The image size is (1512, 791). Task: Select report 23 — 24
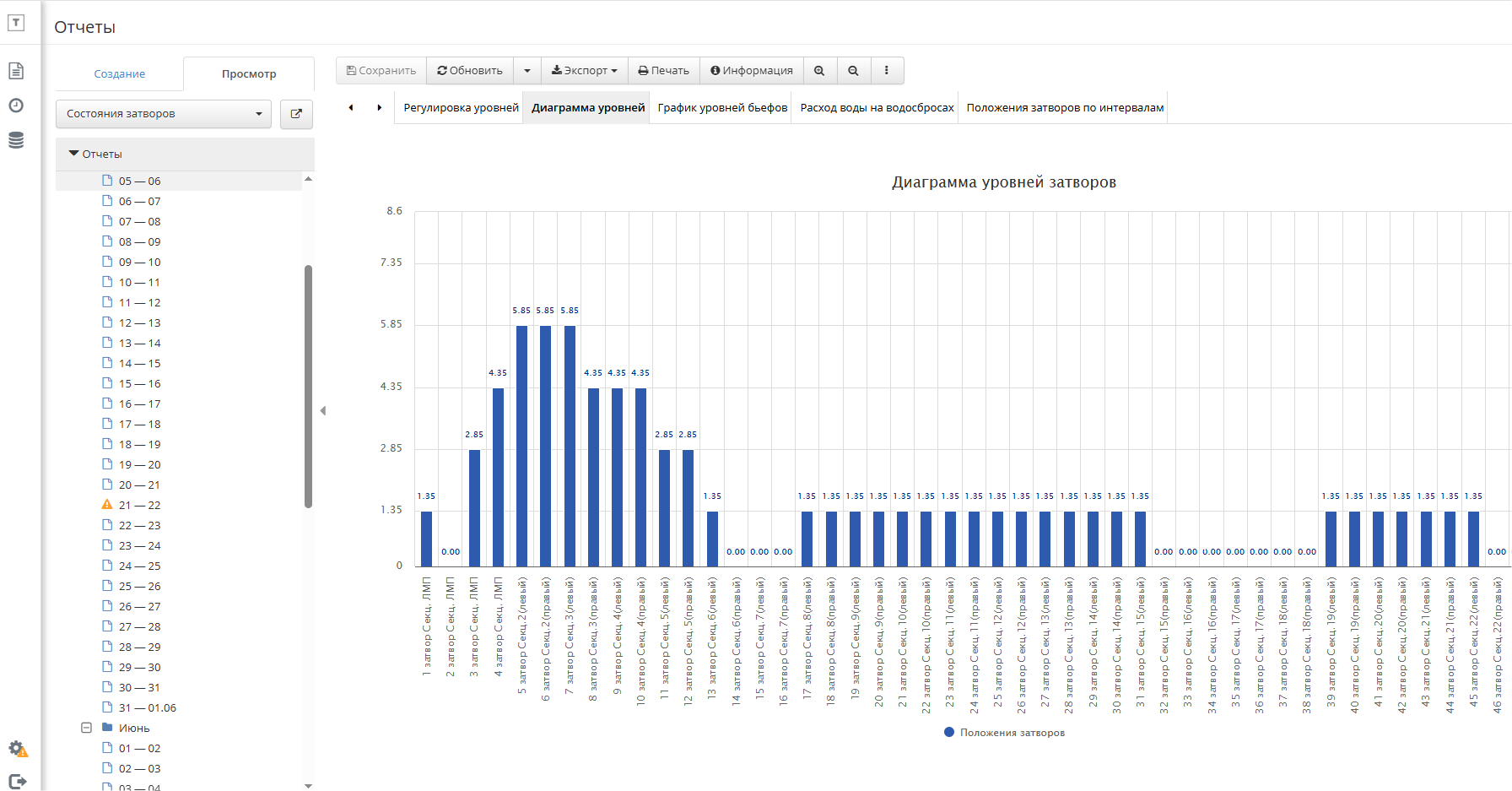pyautogui.click(x=139, y=546)
